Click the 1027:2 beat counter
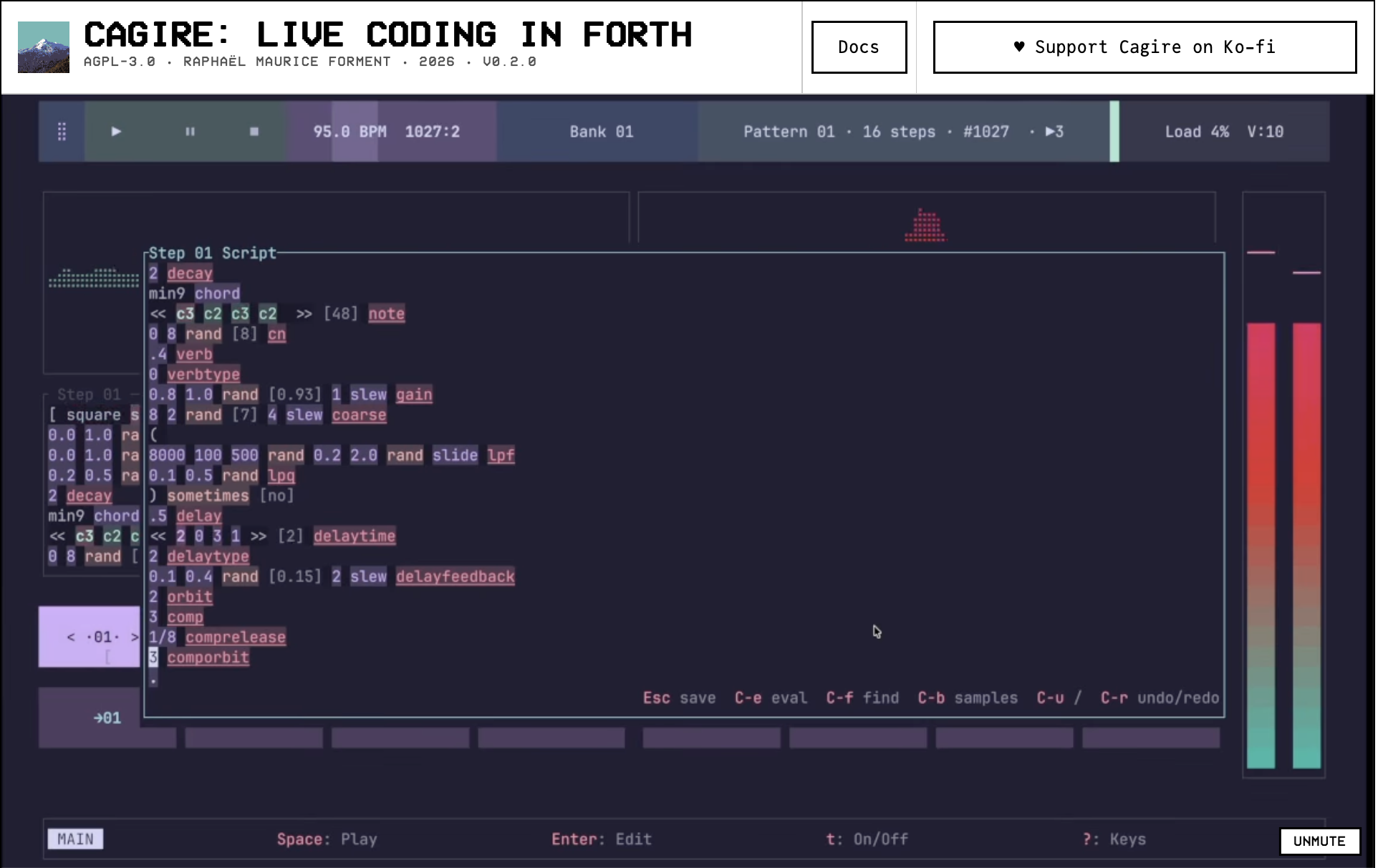Screen dimensions: 1378x868 pos(433,132)
